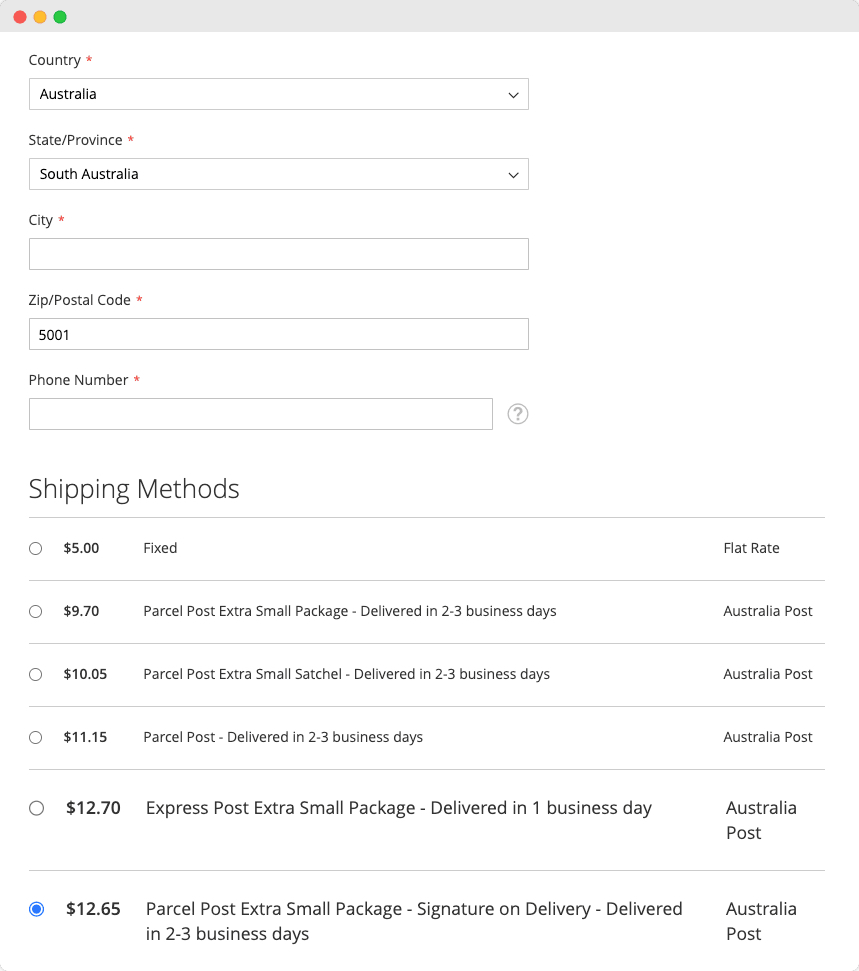Image resolution: width=859 pixels, height=971 pixels.
Task: Choose the $12.70 Express Post radio button
Action: 37,808
